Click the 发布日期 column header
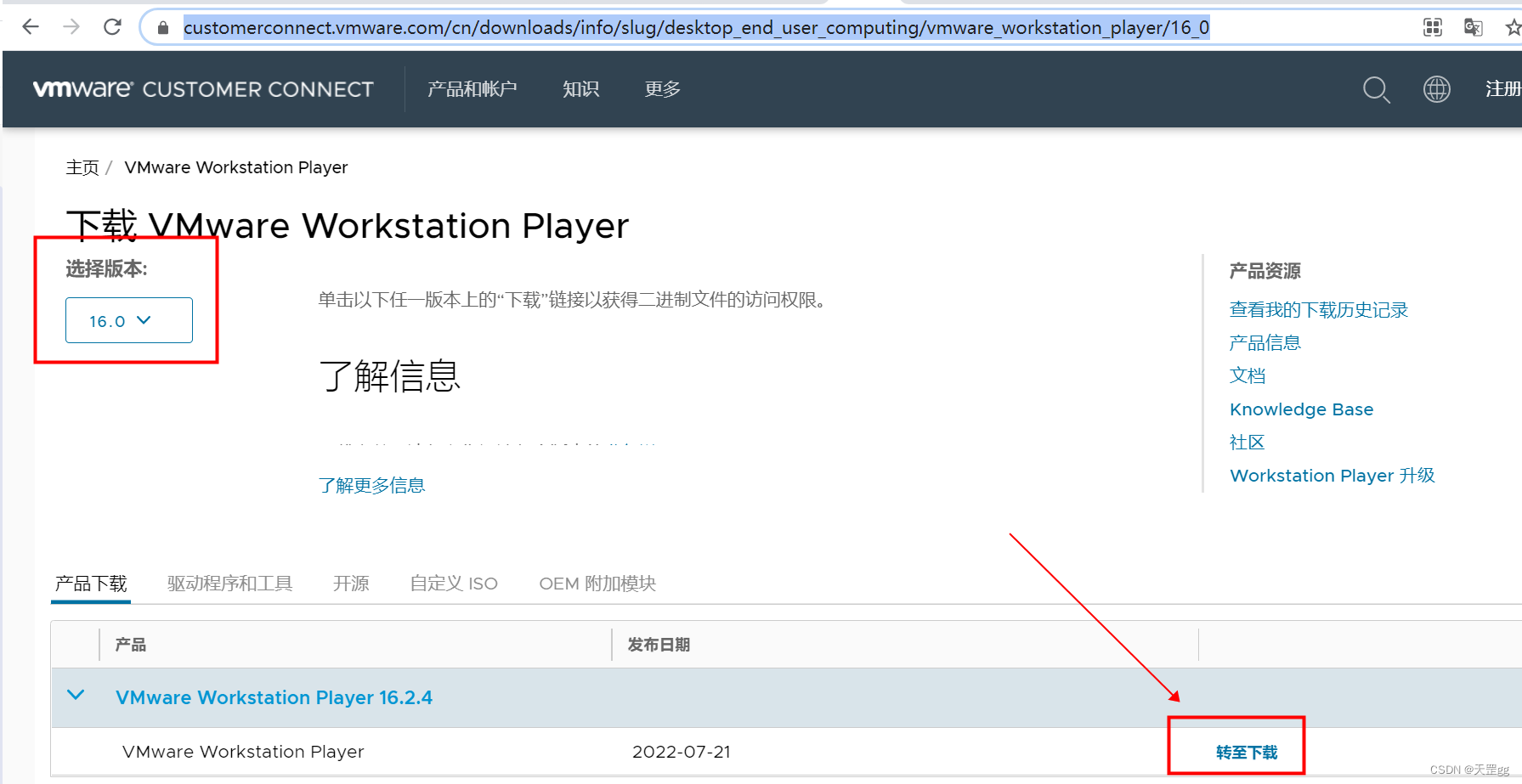The image size is (1522, 784). [x=659, y=645]
